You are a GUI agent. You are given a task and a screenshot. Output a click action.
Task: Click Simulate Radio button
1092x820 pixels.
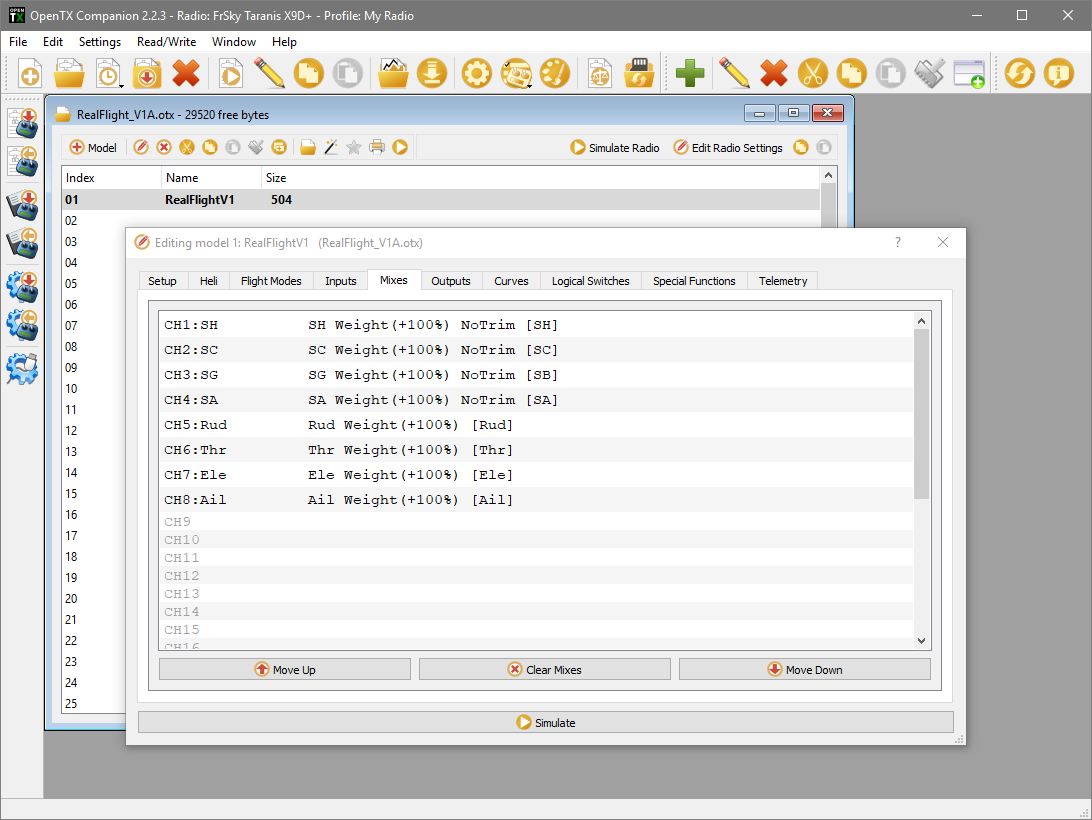click(x=615, y=148)
